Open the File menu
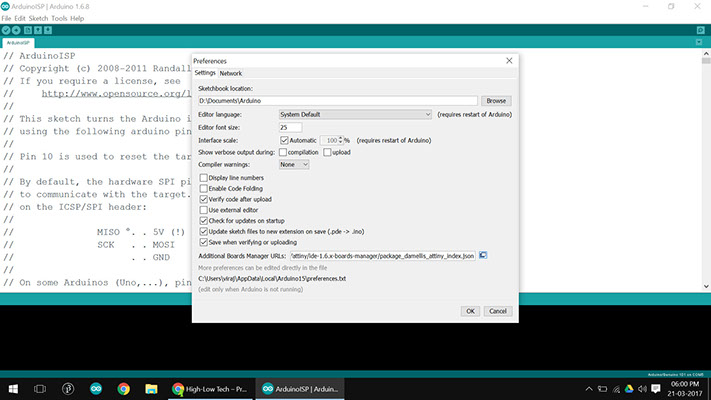711x400 pixels. point(6,19)
